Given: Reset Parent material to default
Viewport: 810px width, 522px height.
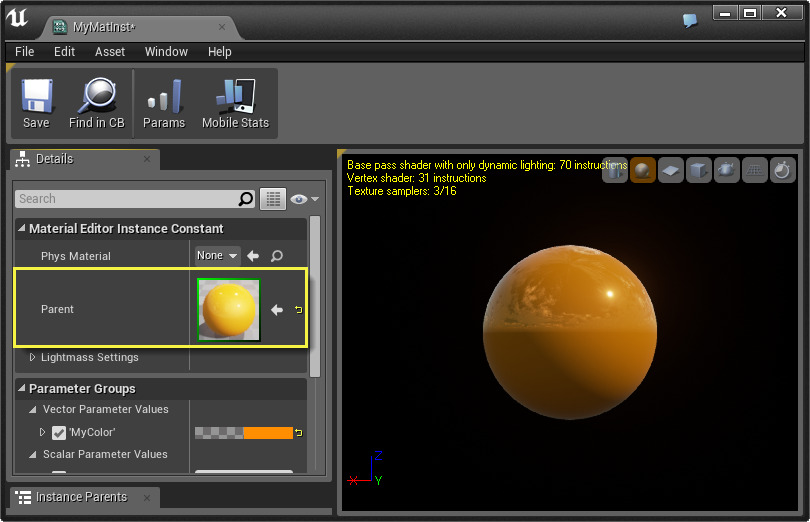Looking at the screenshot, I should click(298, 310).
